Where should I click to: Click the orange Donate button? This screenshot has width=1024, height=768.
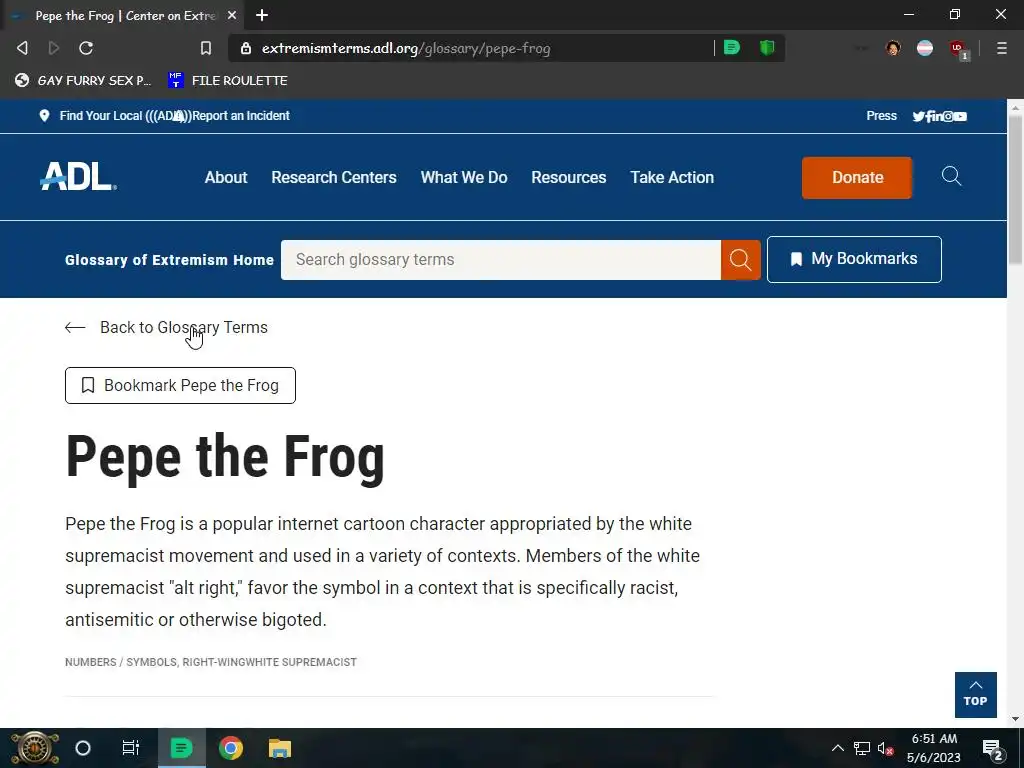(x=857, y=178)
